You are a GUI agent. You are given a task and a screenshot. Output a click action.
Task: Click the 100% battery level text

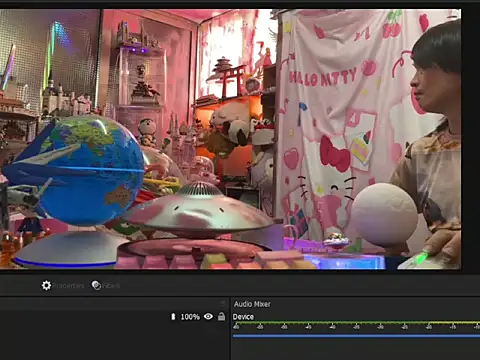coord(190,317)
